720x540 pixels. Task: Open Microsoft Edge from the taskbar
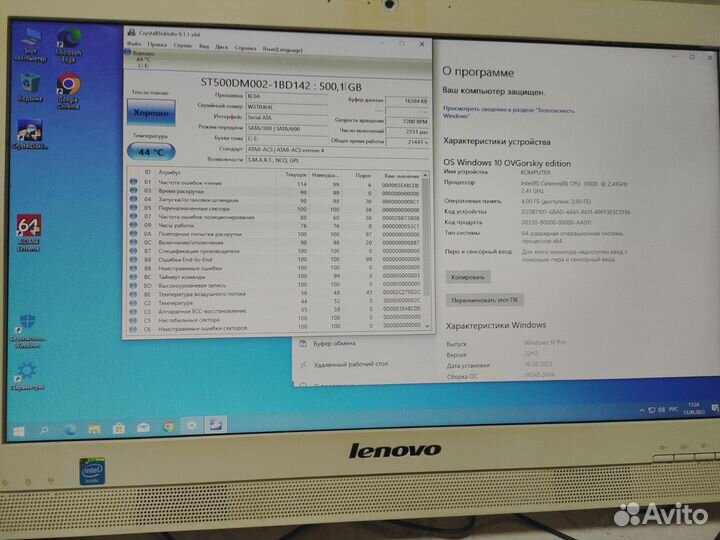pos(70,429)
